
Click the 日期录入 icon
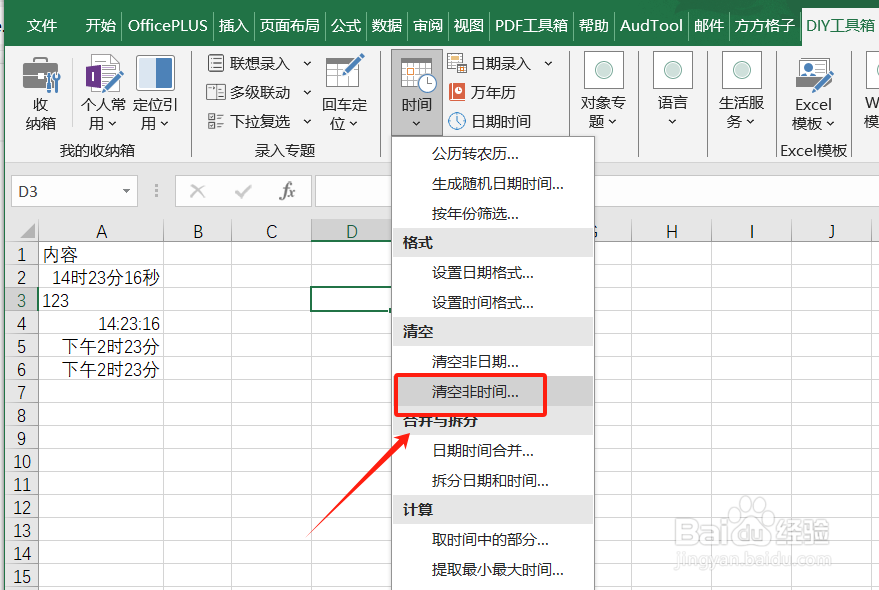point(457,63)
